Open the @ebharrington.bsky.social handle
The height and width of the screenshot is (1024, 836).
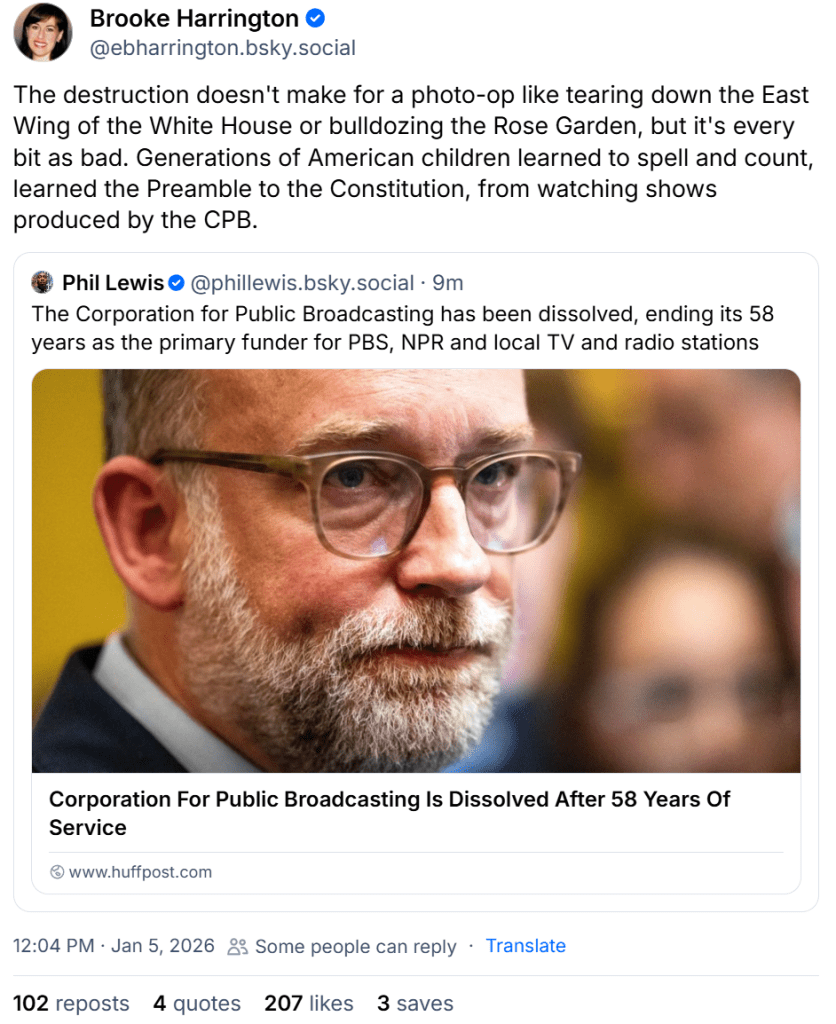[223, 48]
